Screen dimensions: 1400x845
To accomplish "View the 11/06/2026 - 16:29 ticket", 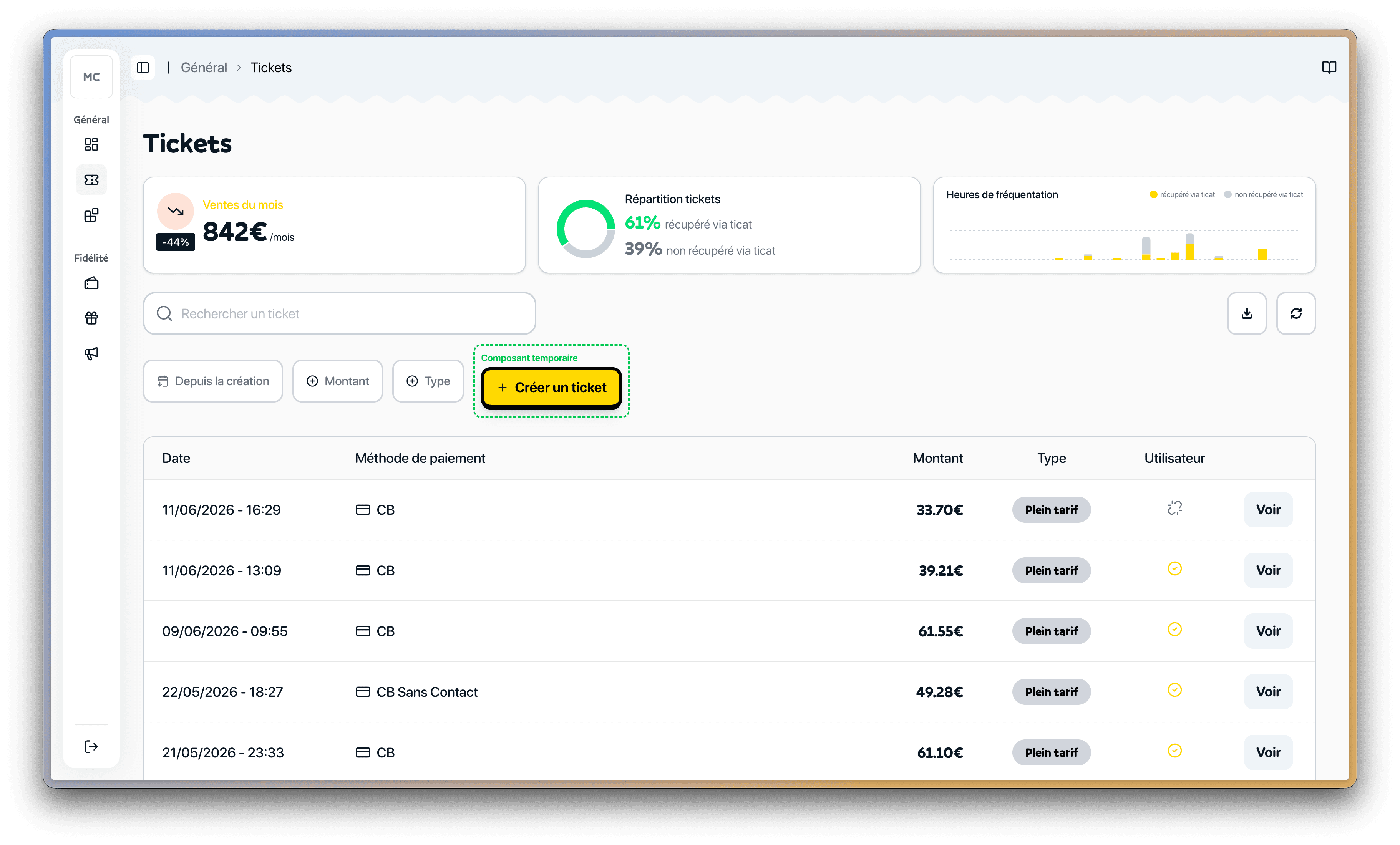I will (1267, 509).
